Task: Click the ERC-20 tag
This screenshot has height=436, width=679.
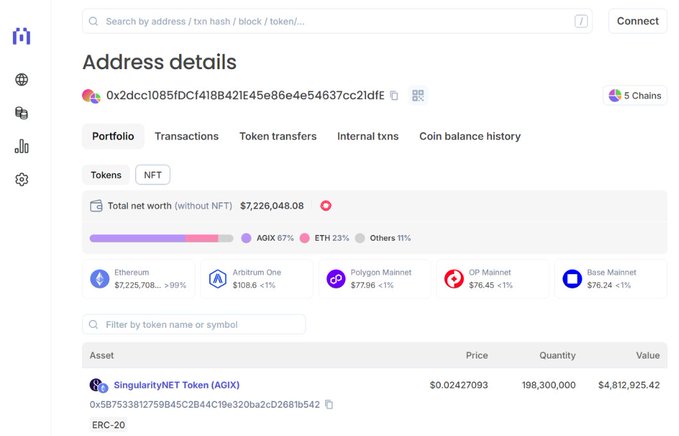Action: pos(108,425)
